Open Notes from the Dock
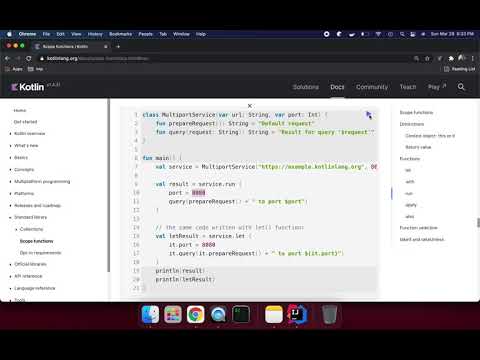 click(x=274, y=314)
